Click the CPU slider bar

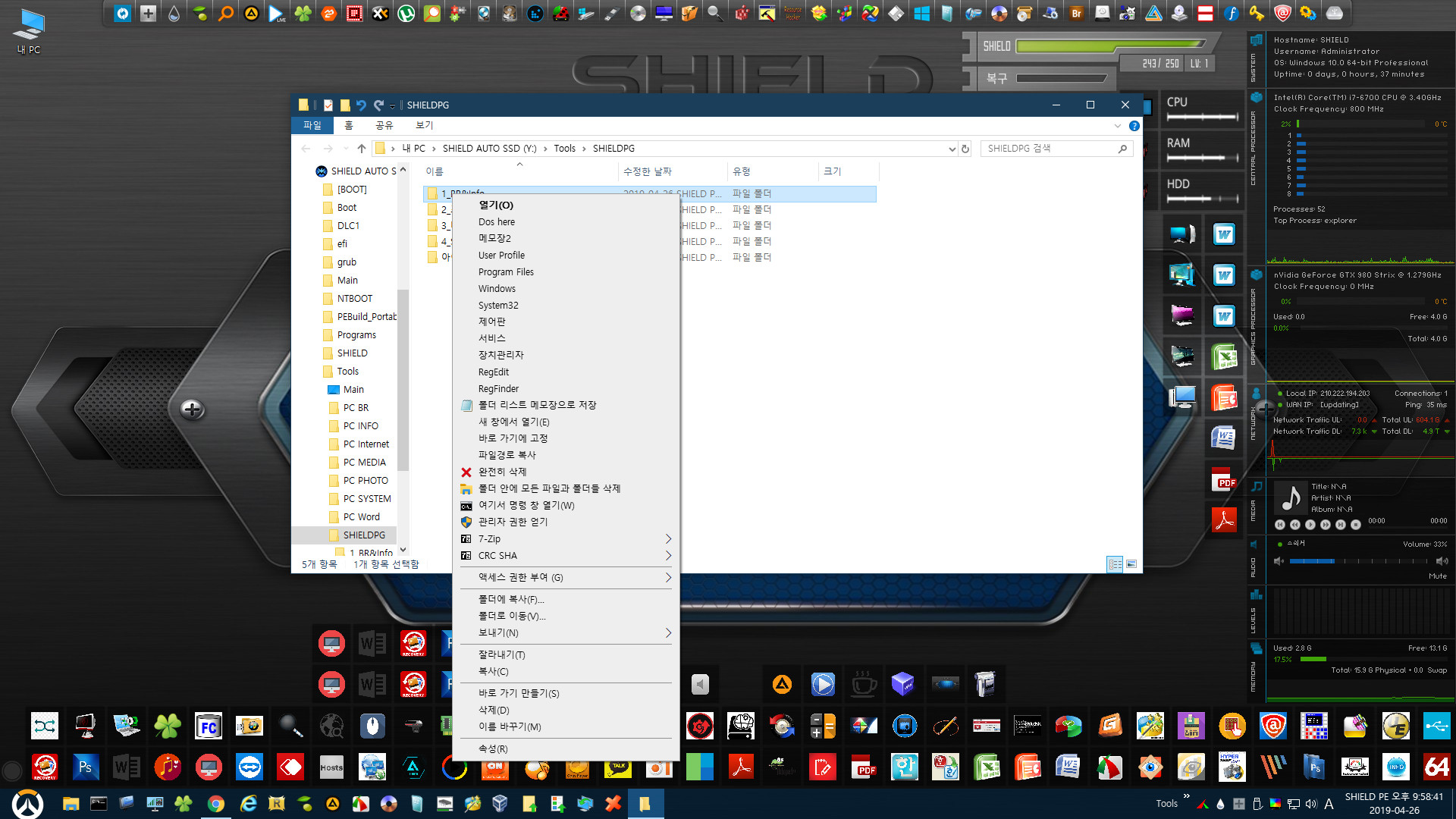tap(1203, 117)
